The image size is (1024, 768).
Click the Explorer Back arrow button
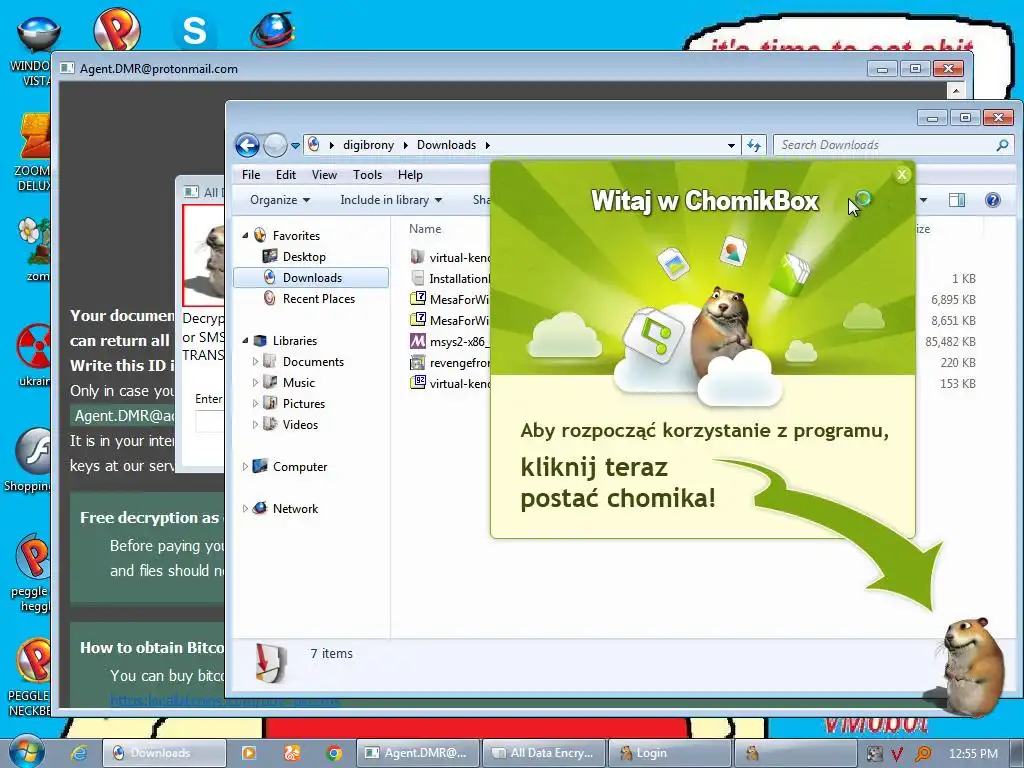(248, 145)
